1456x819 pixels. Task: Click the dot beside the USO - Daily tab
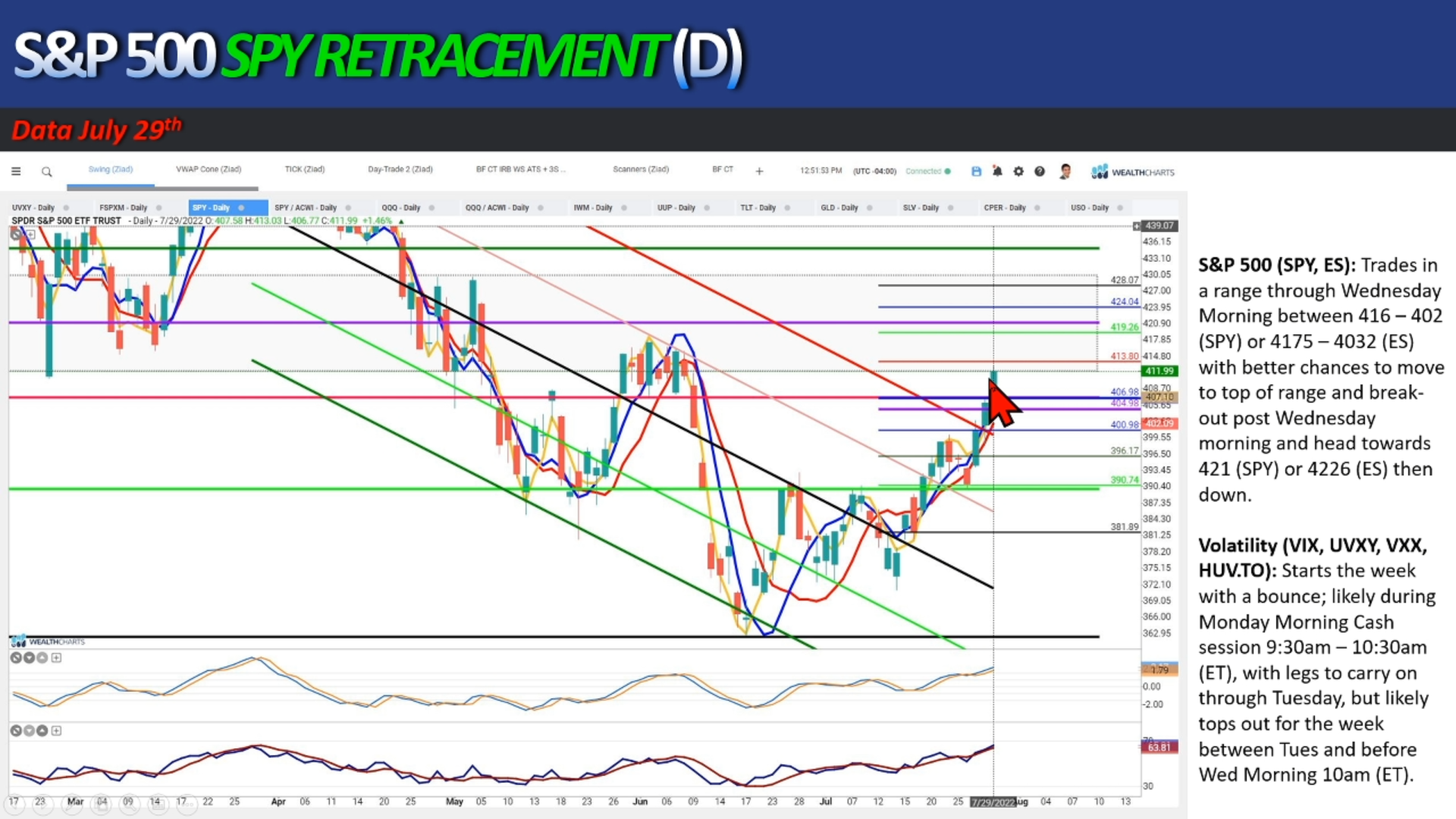click(1120, 208)
